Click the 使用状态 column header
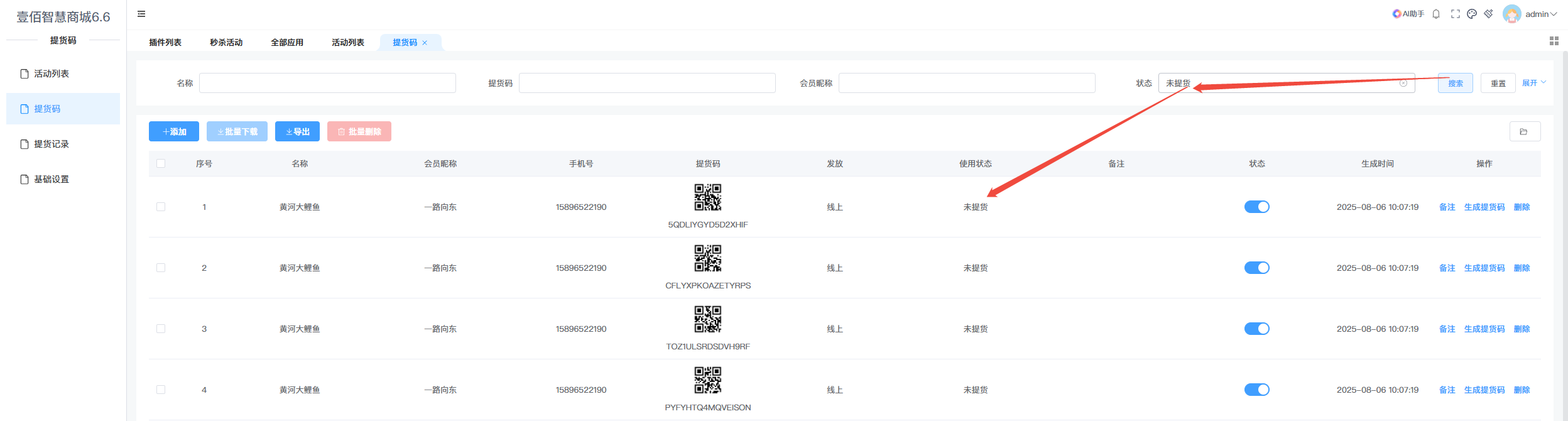The image size is (1568, 421). tap(976, 163)
